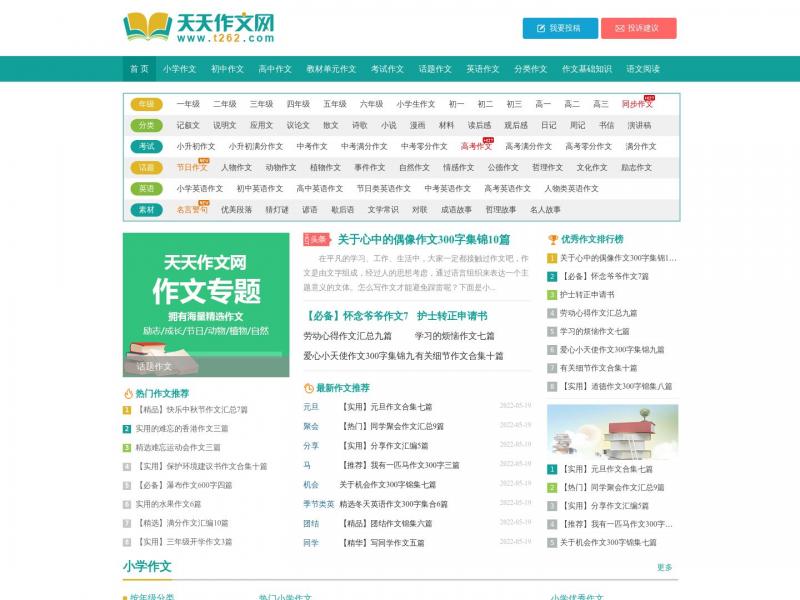
Task: Open the 小学作文 navigation menu item
Action: point(180,69)
